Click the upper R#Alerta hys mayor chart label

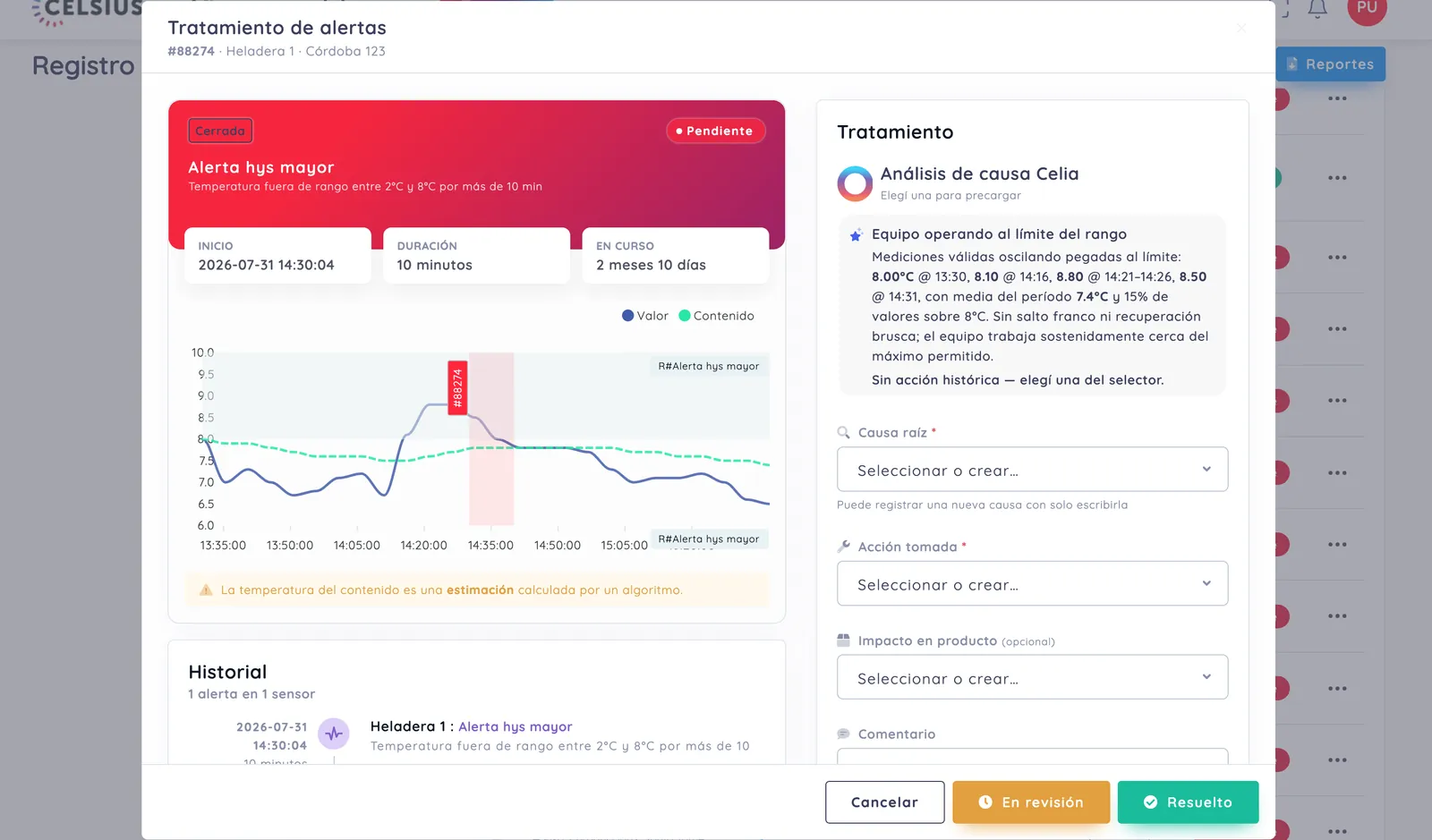point(708,366)
